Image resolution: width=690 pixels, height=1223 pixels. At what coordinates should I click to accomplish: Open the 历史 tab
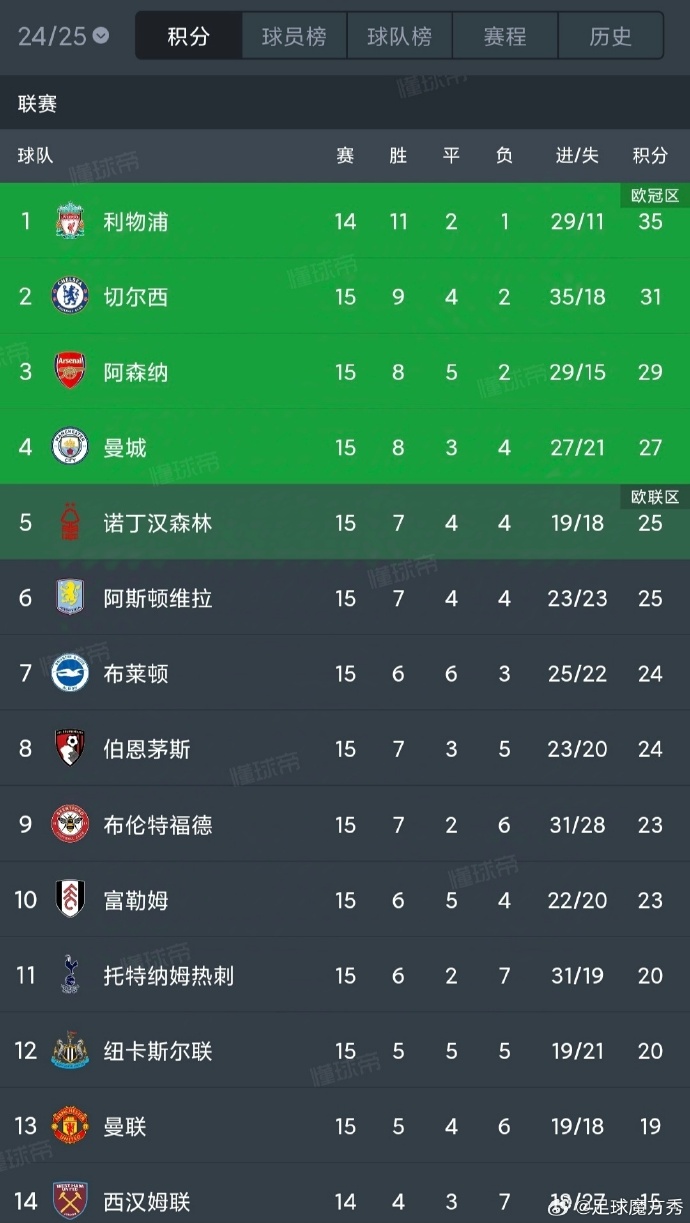tap(610, 37)
